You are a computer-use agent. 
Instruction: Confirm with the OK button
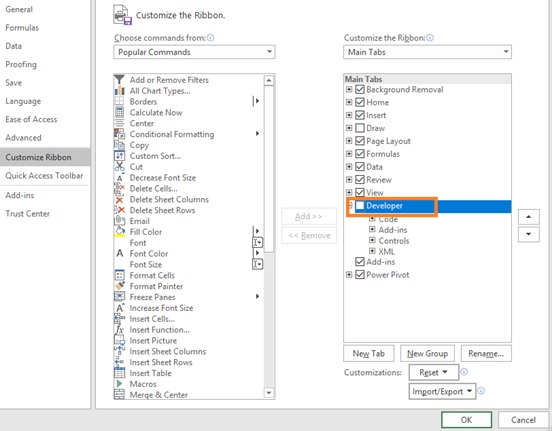tap(466, 420)
